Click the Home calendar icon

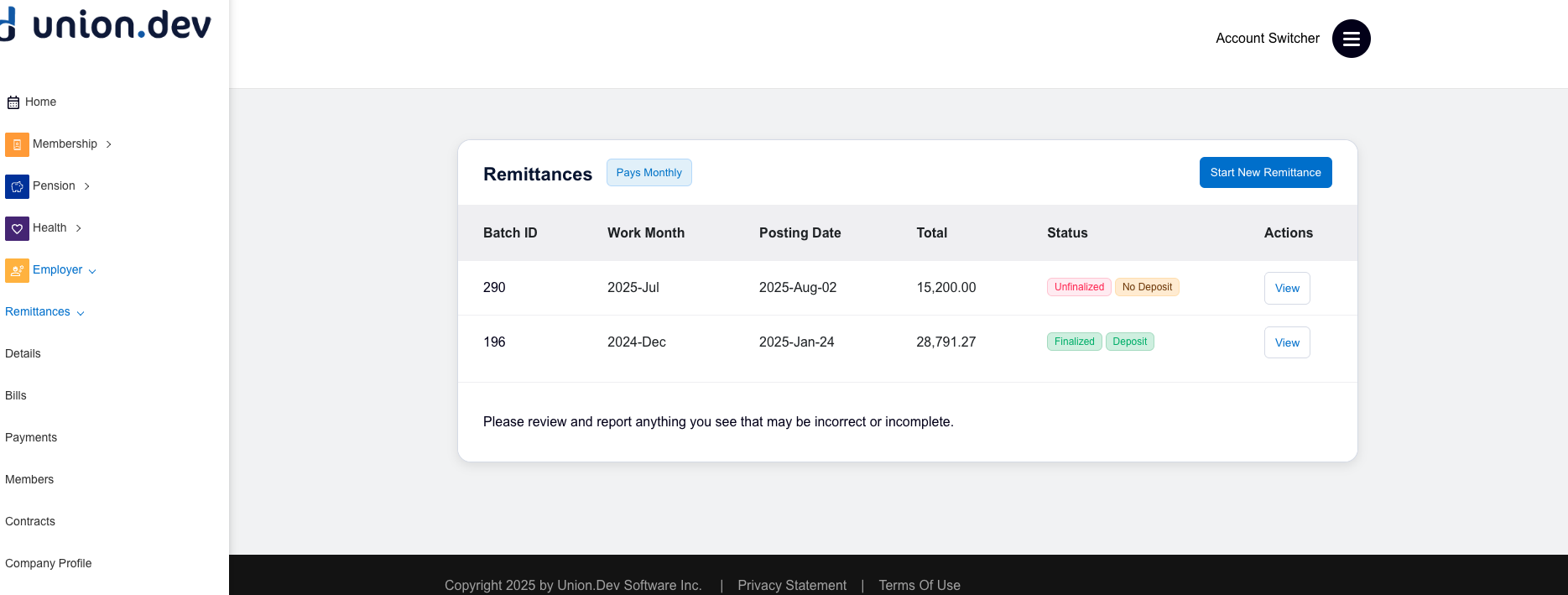[x=13, y=102]
